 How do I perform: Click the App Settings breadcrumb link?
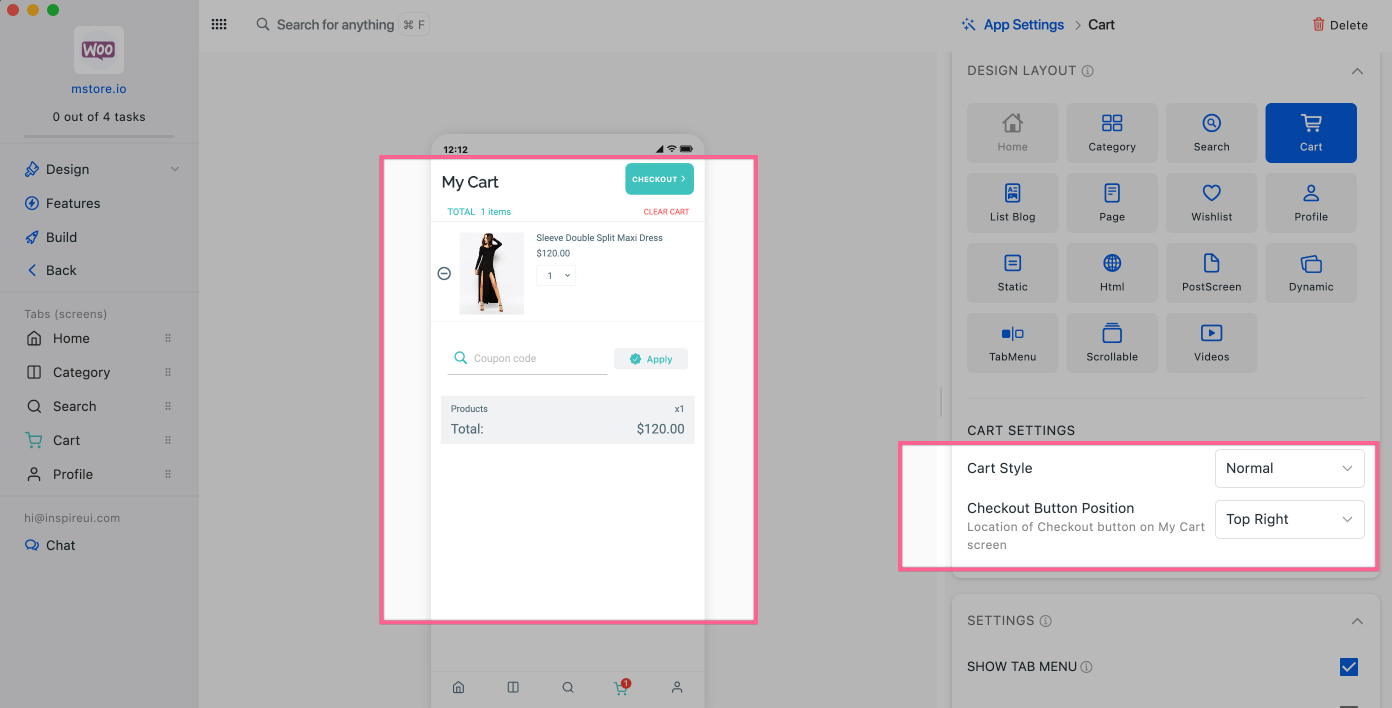click(x=1023, y=25)
